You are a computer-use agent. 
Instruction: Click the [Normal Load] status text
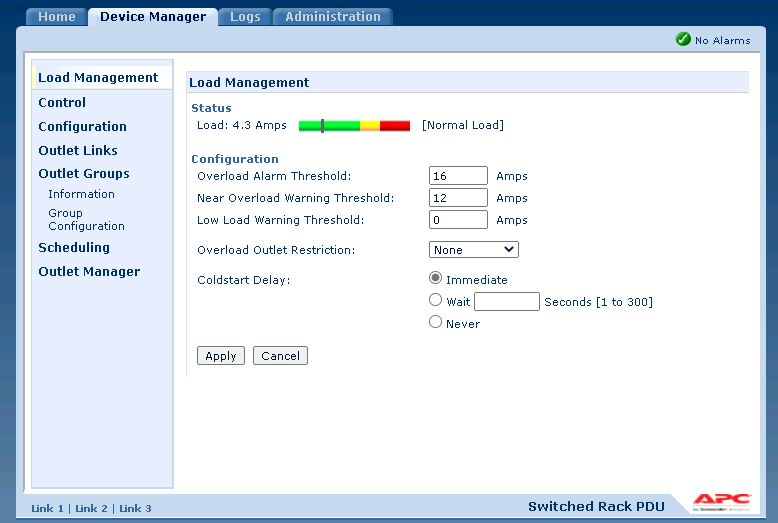[463, 125]
